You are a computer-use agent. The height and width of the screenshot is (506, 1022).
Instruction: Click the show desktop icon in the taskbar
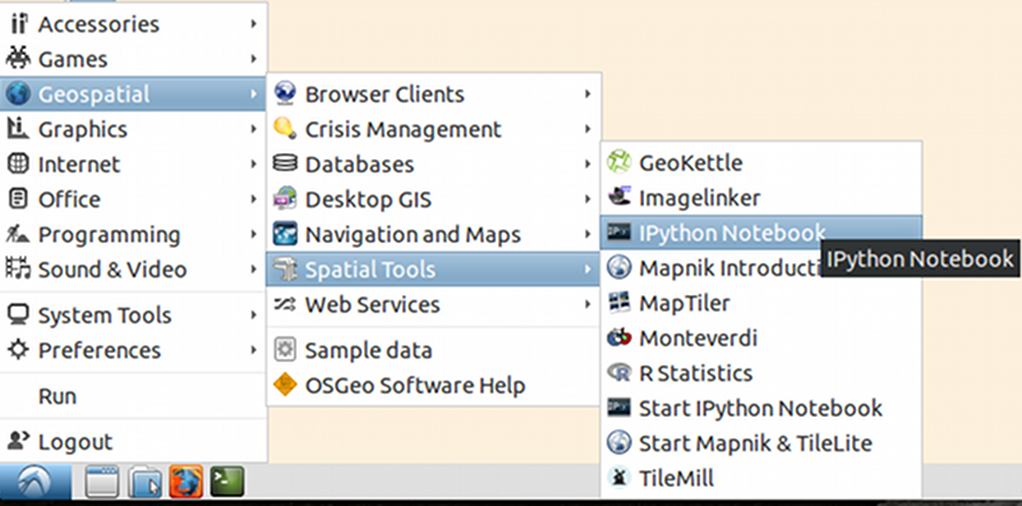(x=102, y=483)
